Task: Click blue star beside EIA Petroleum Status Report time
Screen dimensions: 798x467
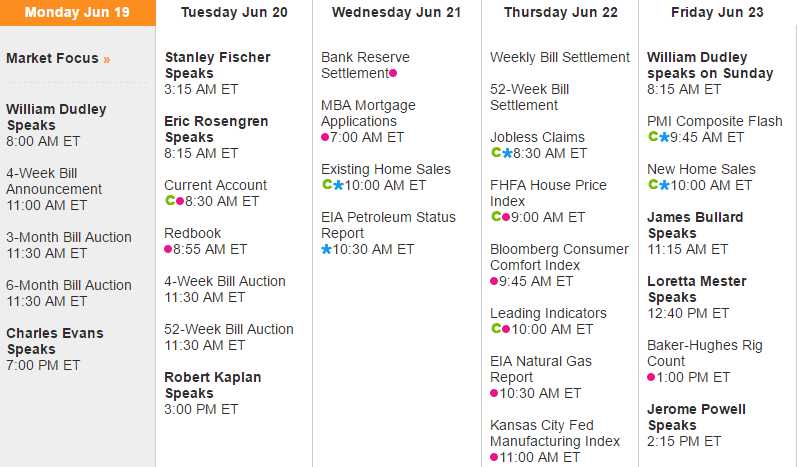Action: (326, 249)
